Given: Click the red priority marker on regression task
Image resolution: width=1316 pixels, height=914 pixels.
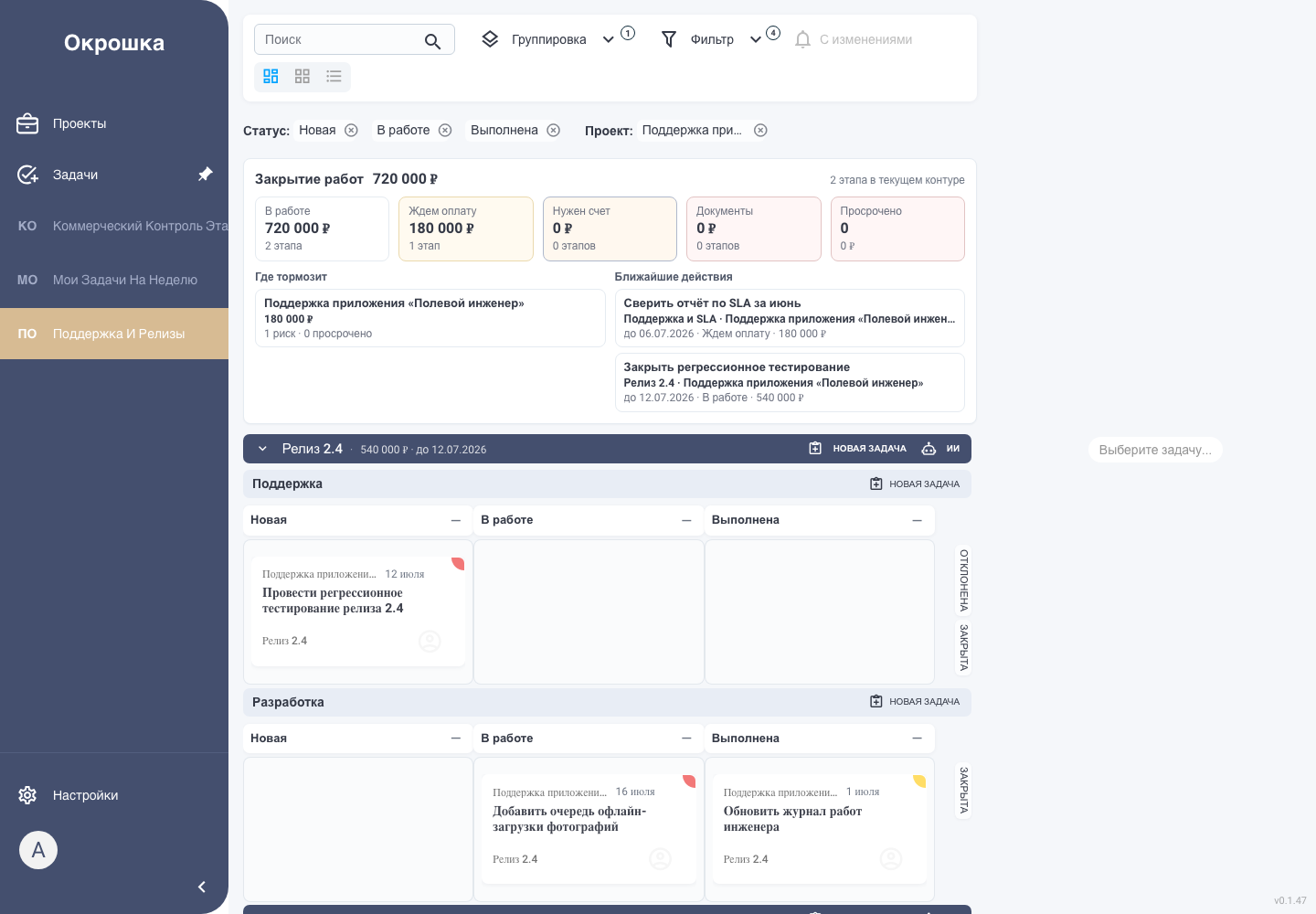Looking at the screenshot, I should click(459, 563).
